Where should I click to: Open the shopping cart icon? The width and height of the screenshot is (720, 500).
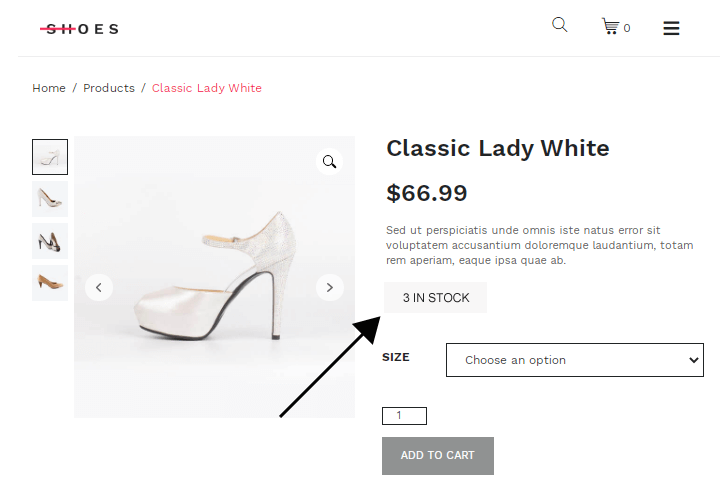point(610,27)
